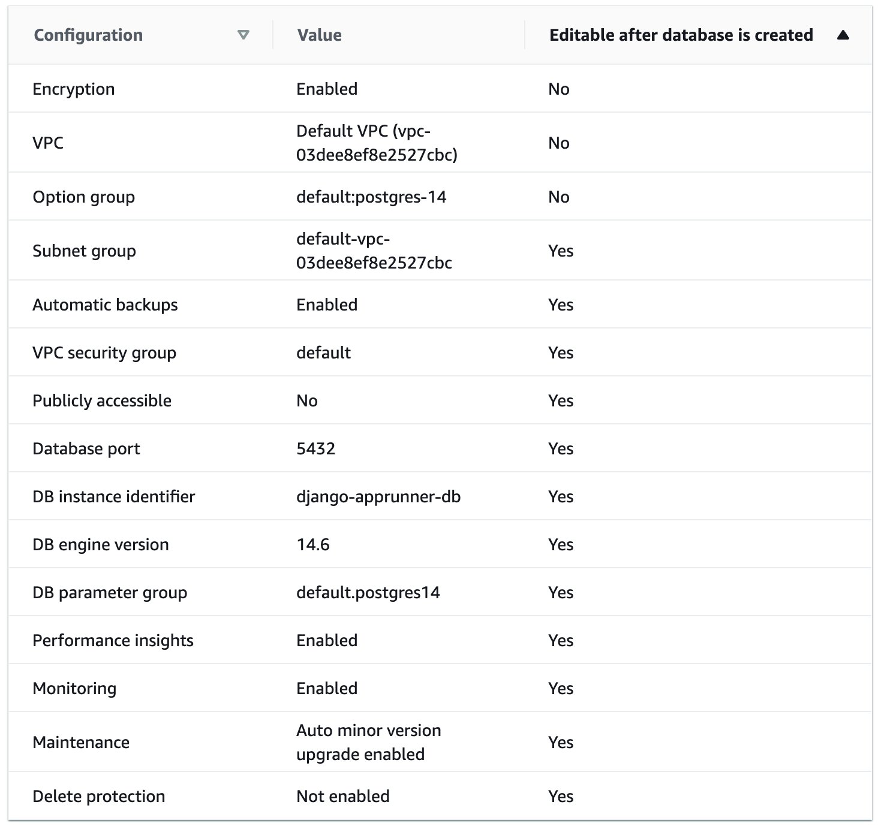Click the DB engine version 14.6 value
Image resolution: width=879 pixels, height=827 pixels.
coord(310,544)
